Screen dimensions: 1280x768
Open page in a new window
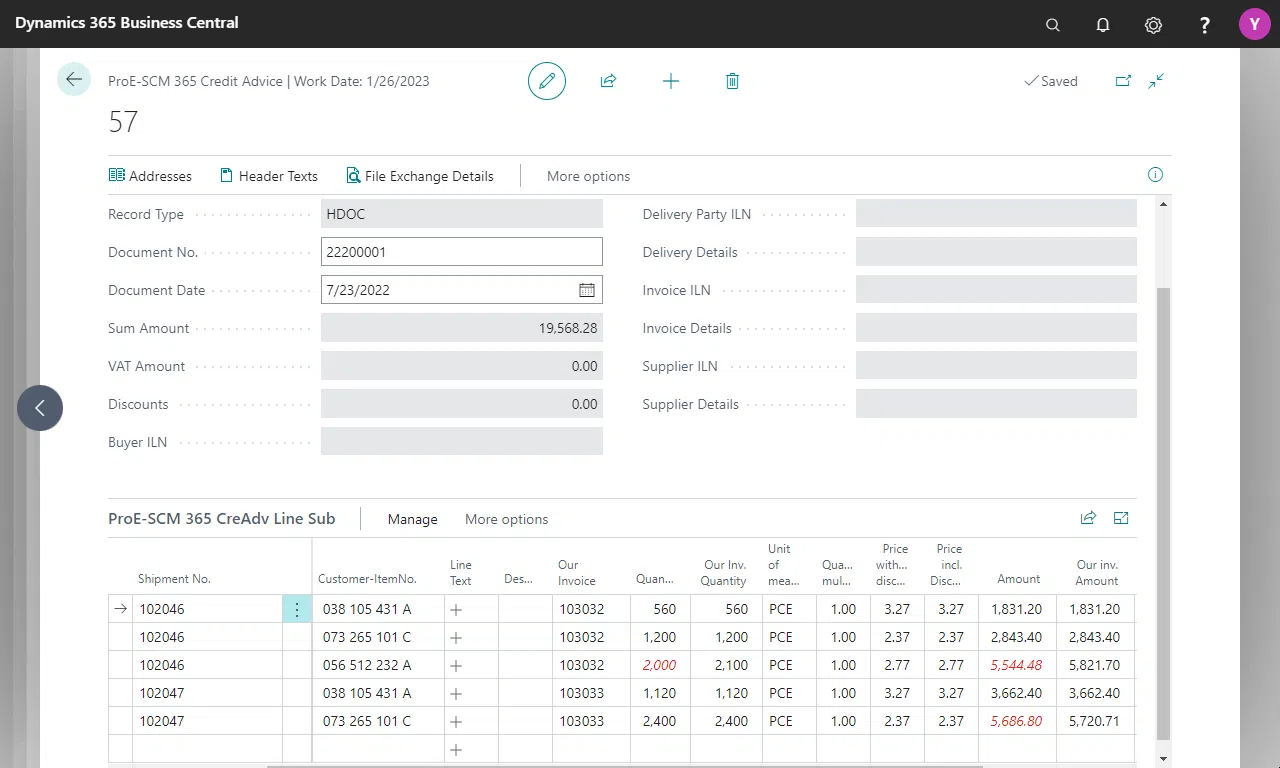1123,81
